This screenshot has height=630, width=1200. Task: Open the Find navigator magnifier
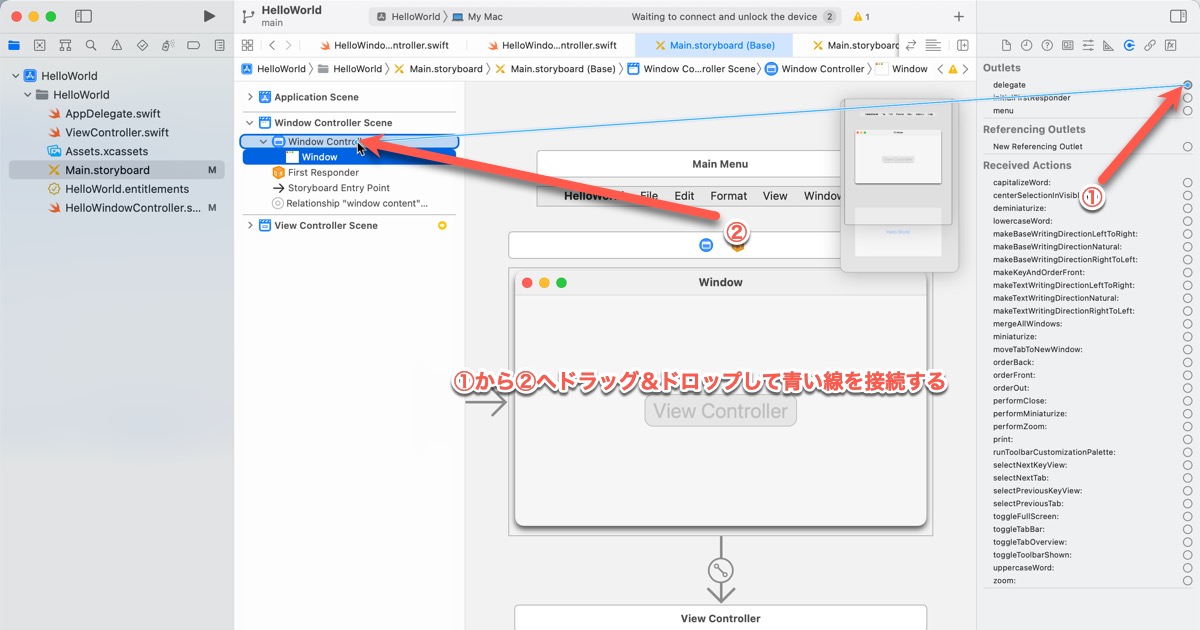pos(91,45)
